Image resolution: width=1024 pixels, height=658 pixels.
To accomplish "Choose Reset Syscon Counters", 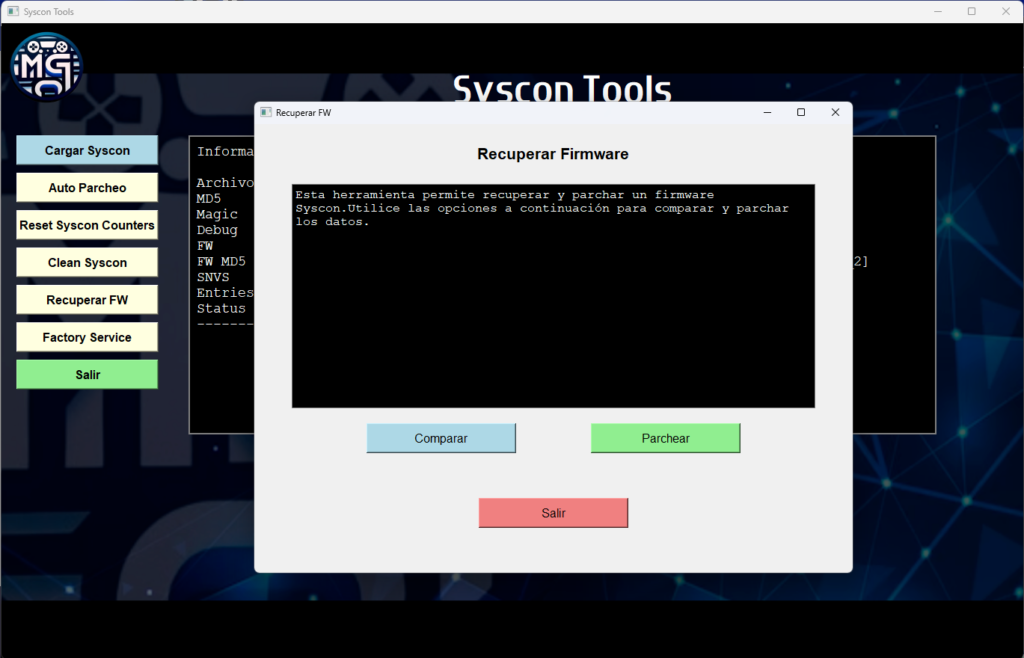I will coord(87,225).
